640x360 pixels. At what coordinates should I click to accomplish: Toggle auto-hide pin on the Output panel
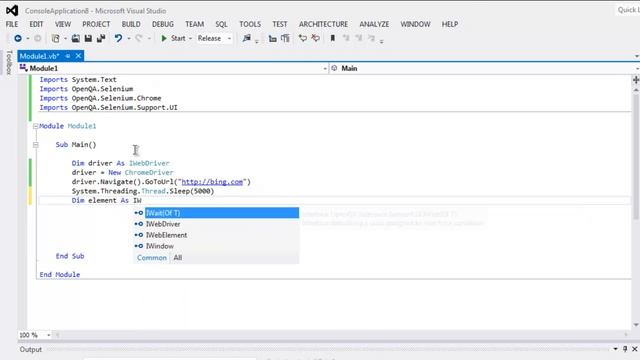[625, 349]
